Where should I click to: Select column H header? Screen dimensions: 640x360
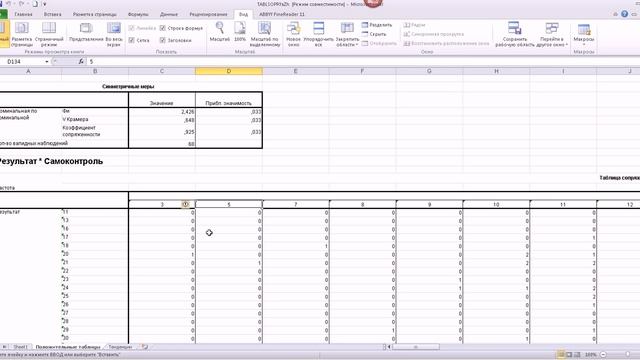(x=496, y=71)
